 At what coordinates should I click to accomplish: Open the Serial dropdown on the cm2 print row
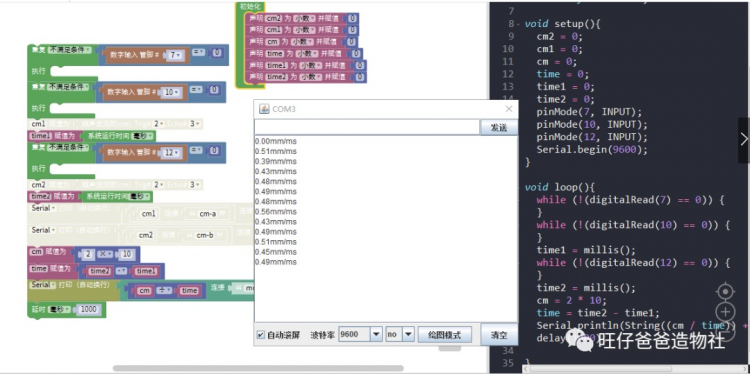pos(44,230)
